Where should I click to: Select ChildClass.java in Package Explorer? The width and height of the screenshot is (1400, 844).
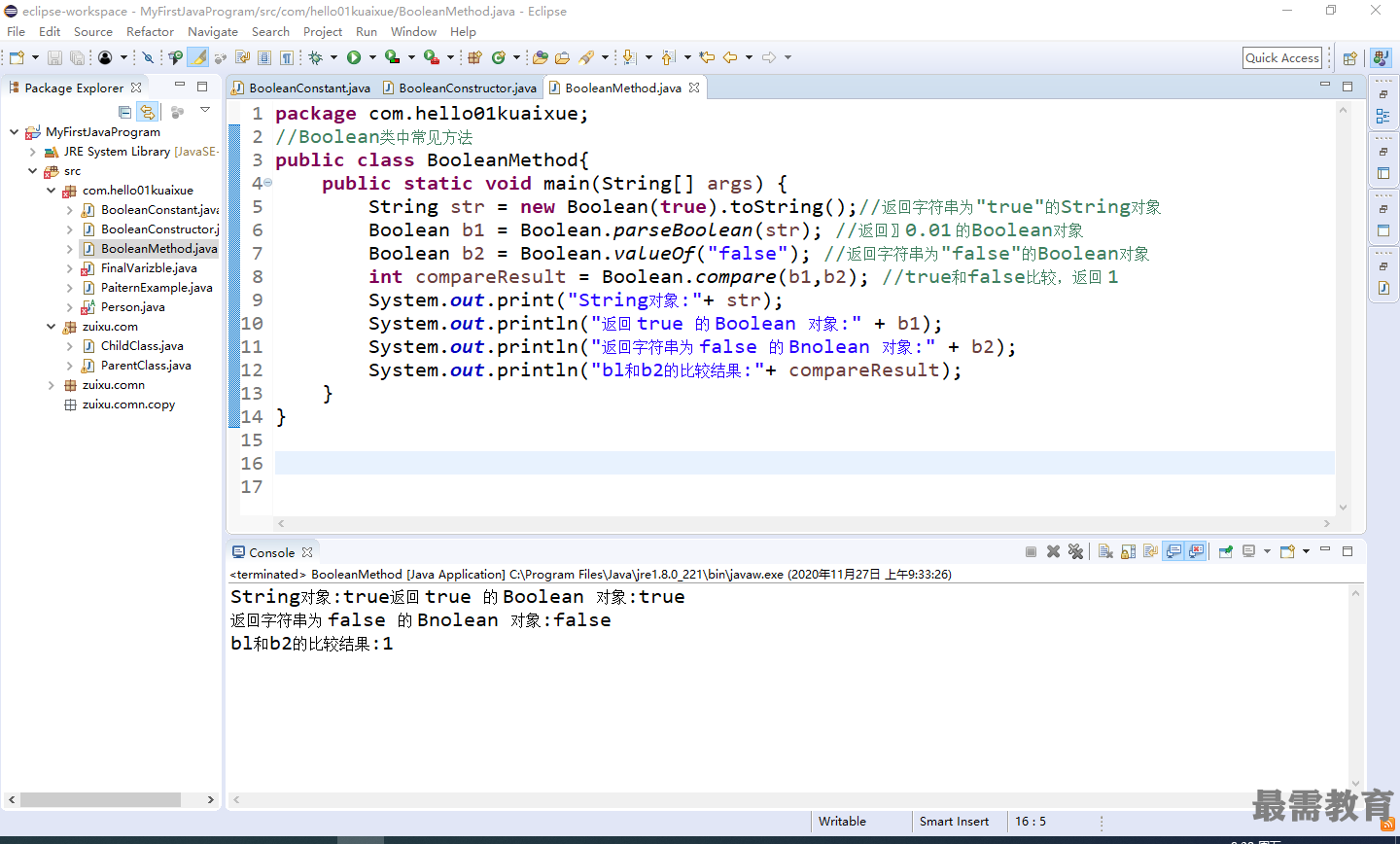pos(142,346)
